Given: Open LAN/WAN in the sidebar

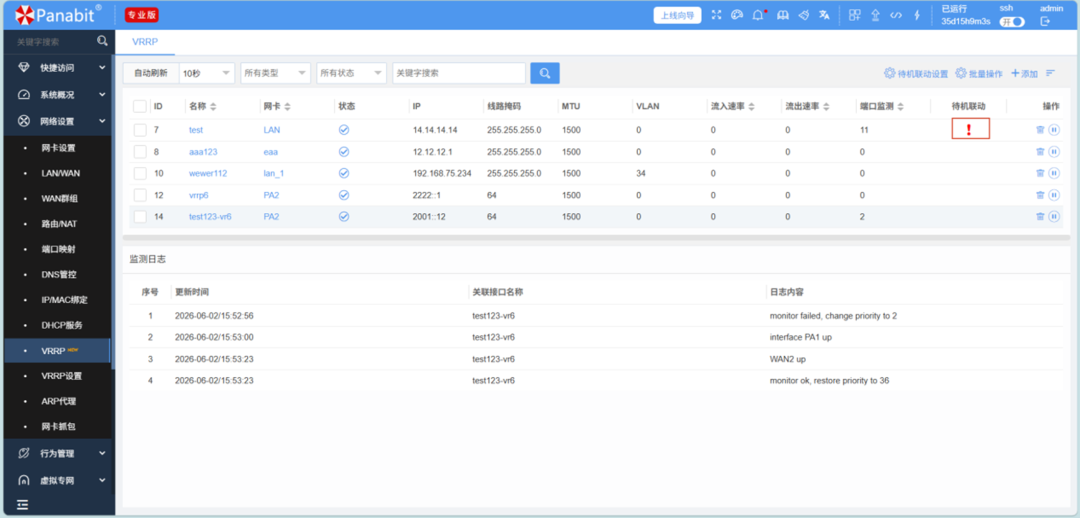Looking at the screenshot, I should [x=59, y=173].
